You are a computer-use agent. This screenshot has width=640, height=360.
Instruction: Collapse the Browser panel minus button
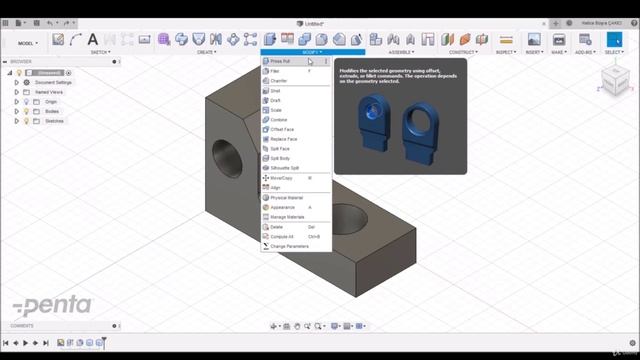[5, 62]
